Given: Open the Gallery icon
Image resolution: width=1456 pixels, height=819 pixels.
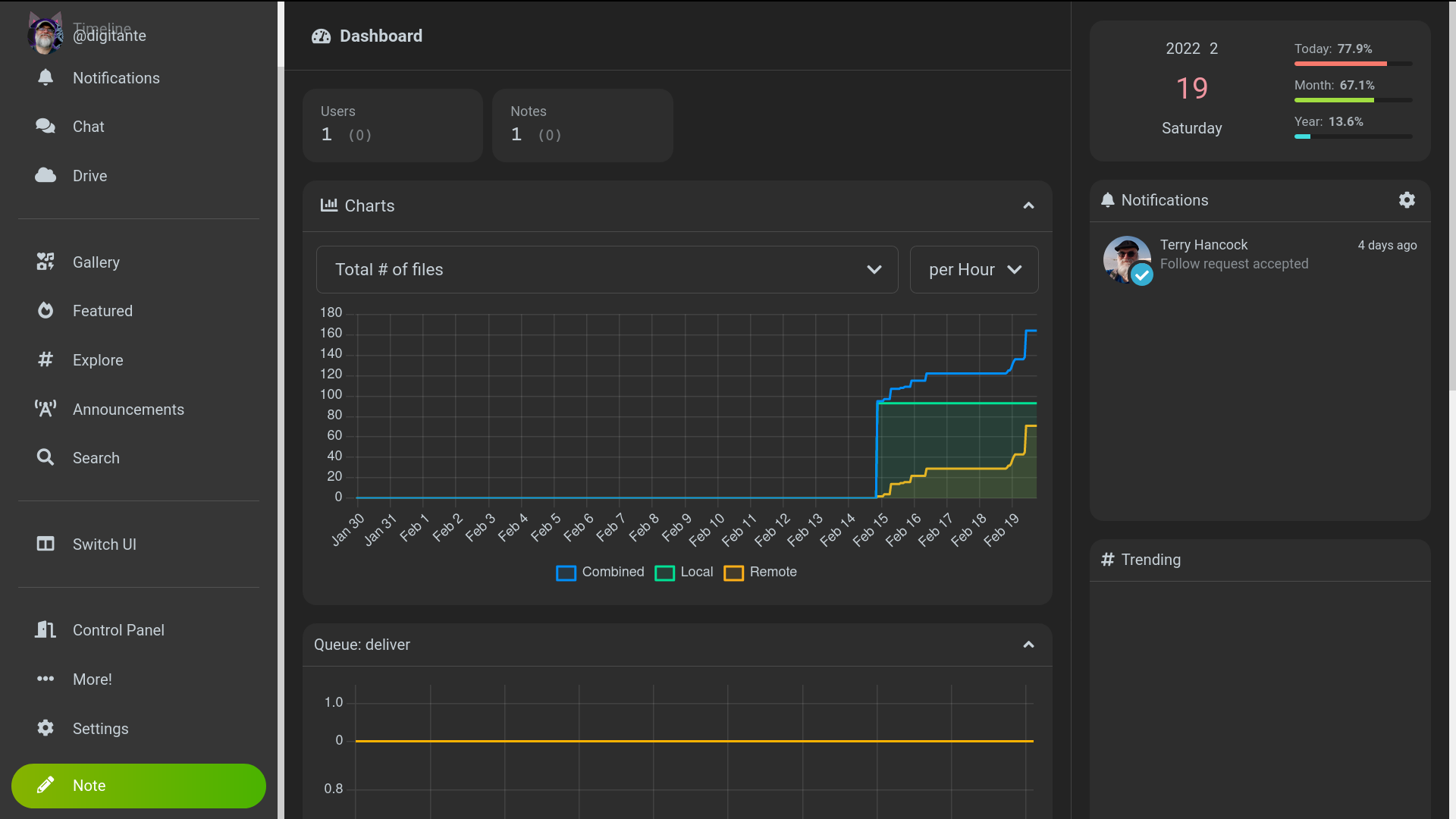Looking at the screenshot, I should (x=45, y=262).
